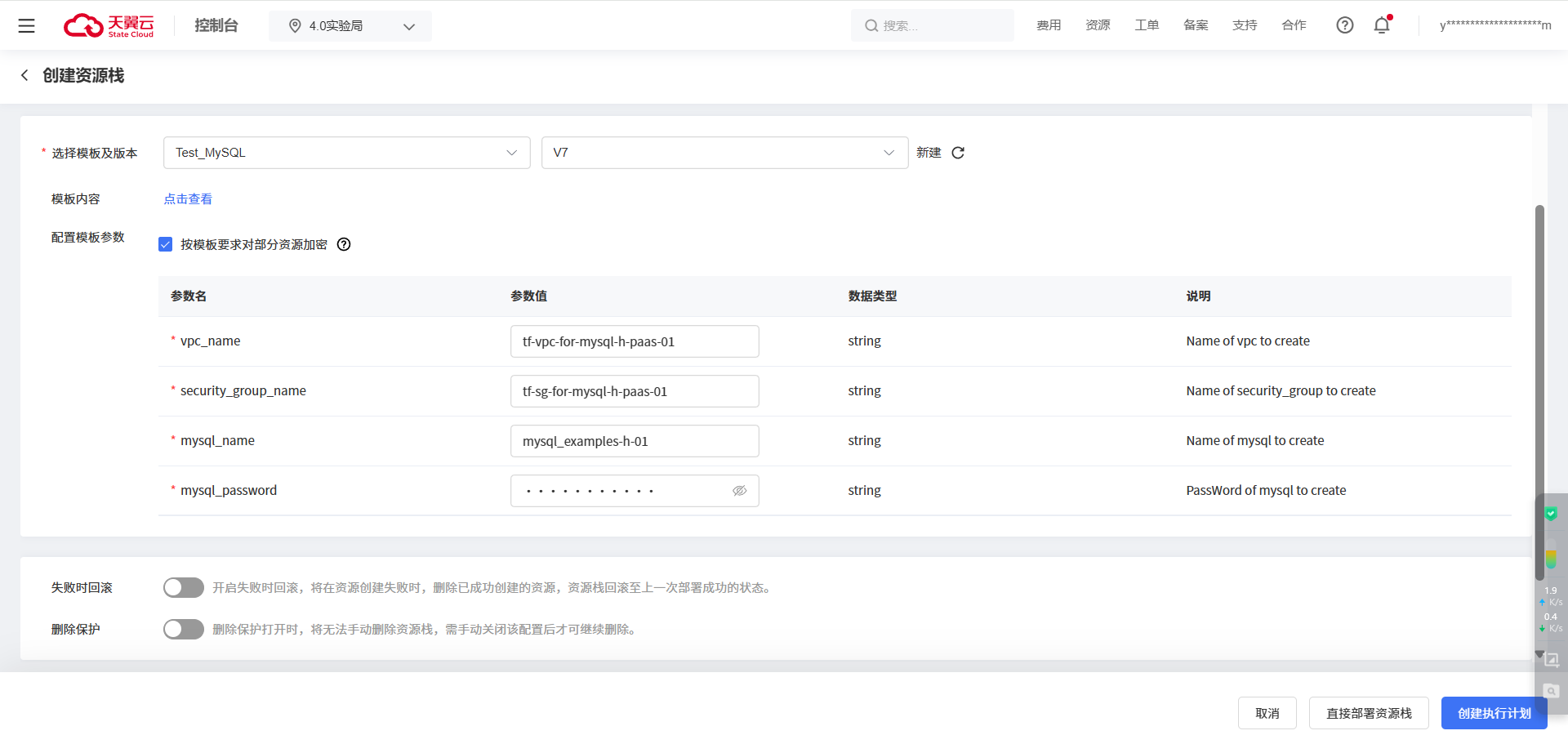
Task: Show the mysql_password value with the eye icon
Action: click(x=739, y=491)
